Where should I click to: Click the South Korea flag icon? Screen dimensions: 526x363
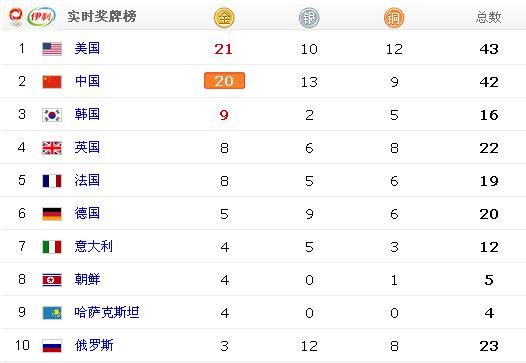[52, 115]
